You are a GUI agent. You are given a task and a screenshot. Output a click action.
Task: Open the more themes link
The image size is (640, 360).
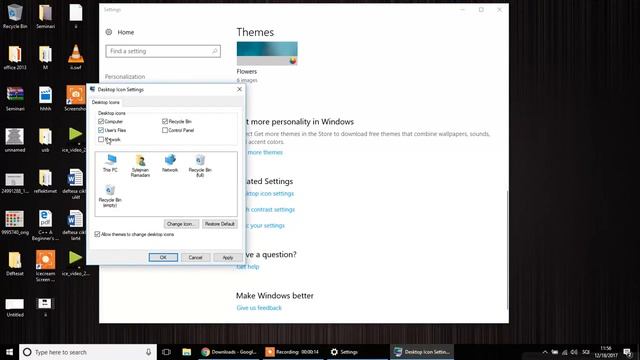pyautogui.click(x=265, y=152)
